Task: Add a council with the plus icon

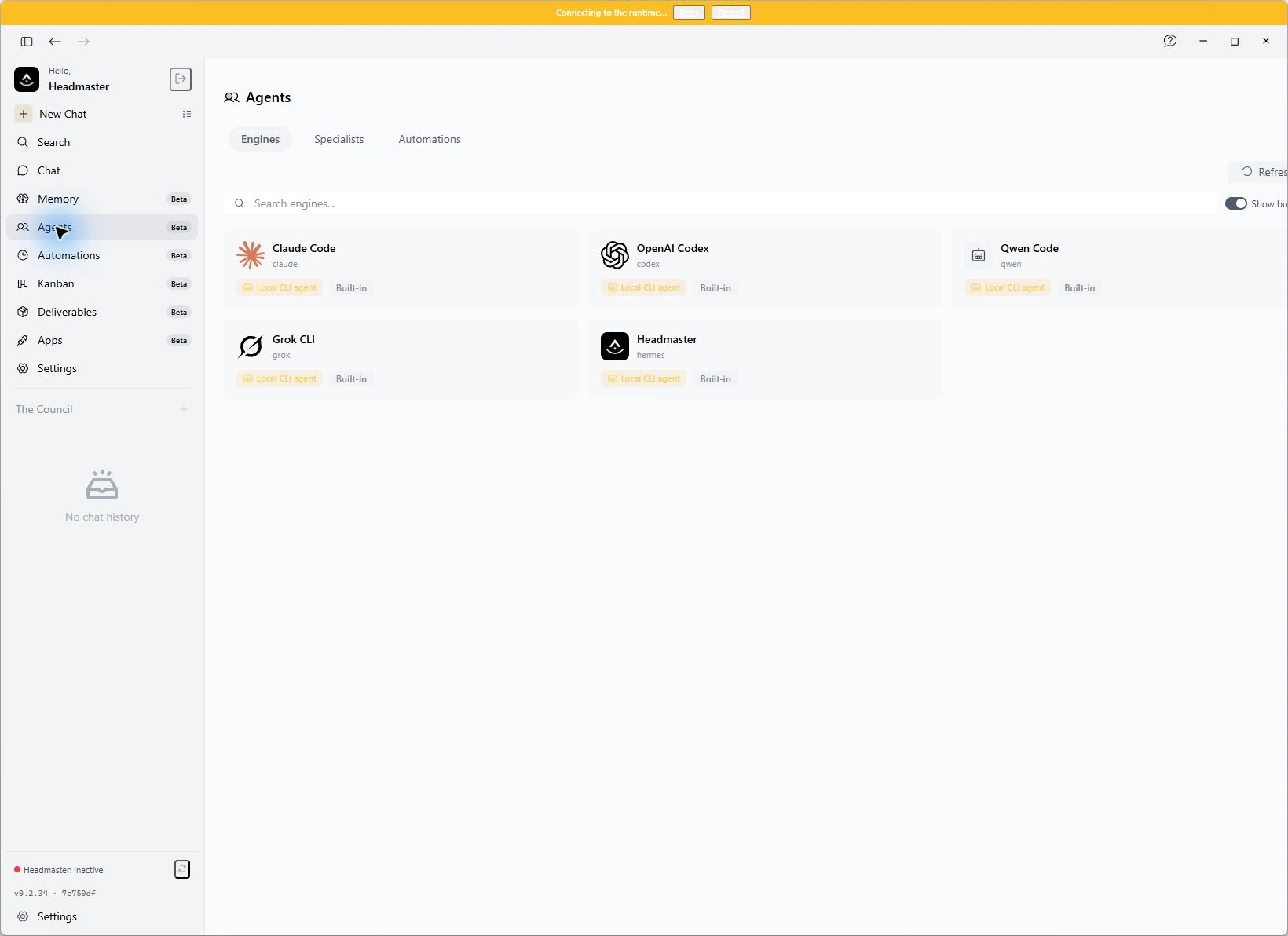Action: pos(184,409)
